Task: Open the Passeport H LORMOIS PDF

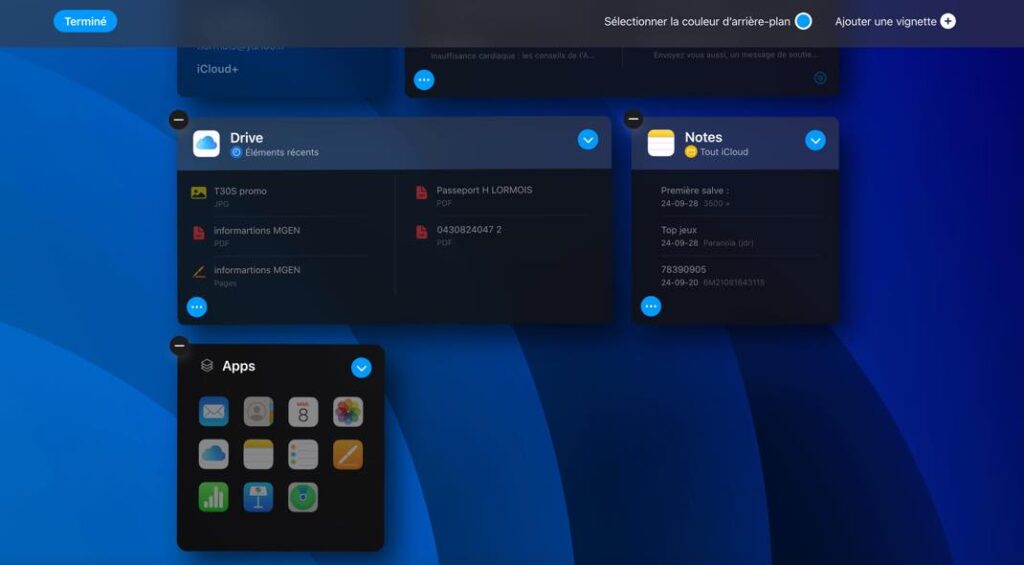Action: point(503,196)
